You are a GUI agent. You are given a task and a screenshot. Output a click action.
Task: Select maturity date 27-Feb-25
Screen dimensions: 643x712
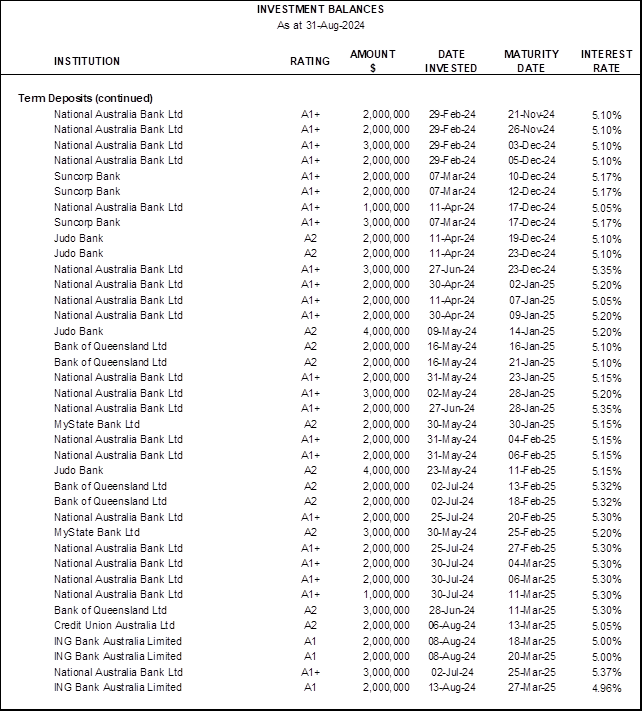click(x=531, y=548)
